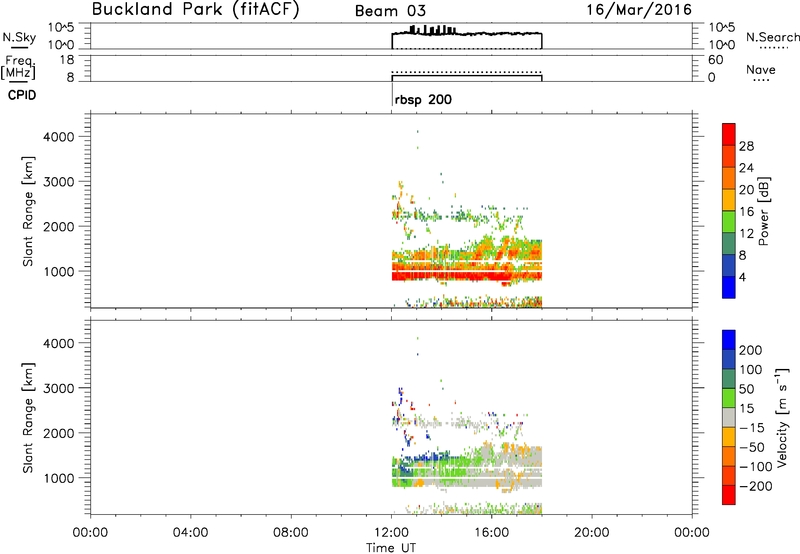Click the red top segment of Power colorbar
This screenshot has height=554, width=800.
pos(729,134)
